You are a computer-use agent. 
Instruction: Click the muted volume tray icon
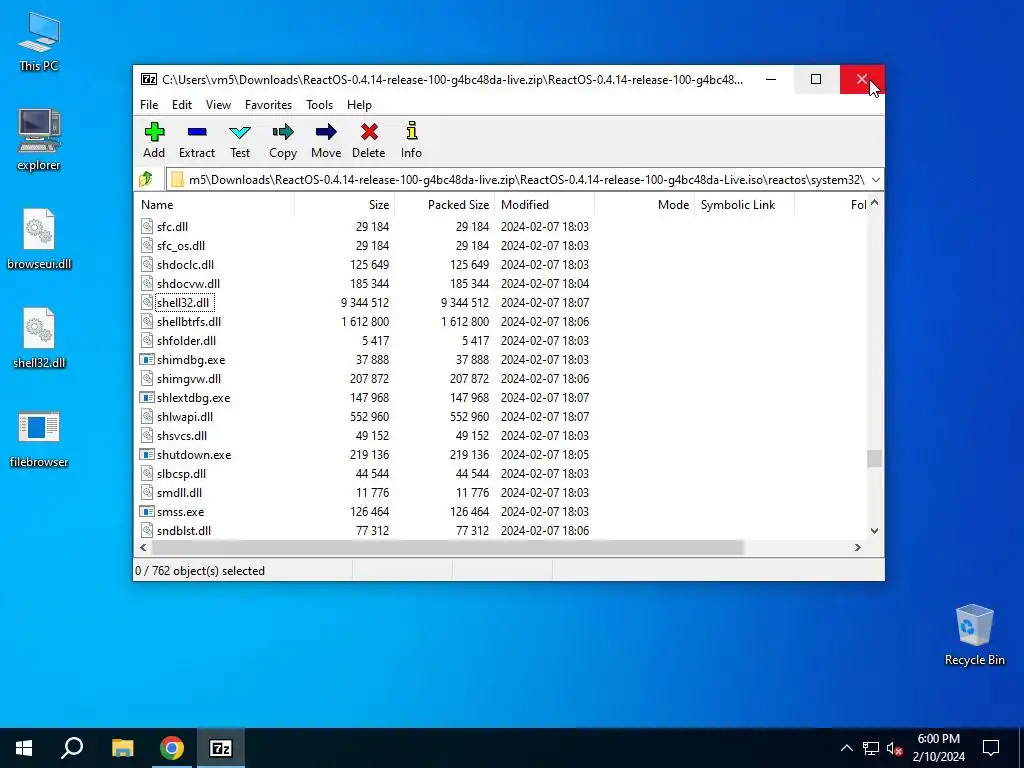(x=895, y=748)
